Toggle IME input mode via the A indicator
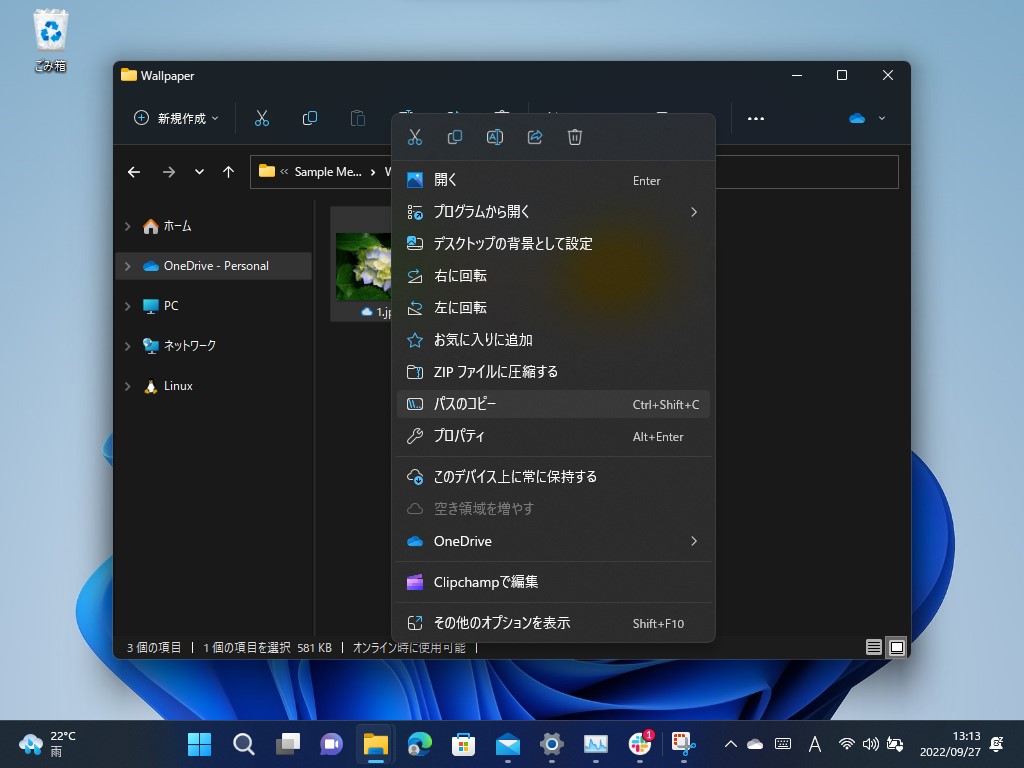Image resolution: width=1024 pixels, height=768 pixels. click(x=815, y=744)
